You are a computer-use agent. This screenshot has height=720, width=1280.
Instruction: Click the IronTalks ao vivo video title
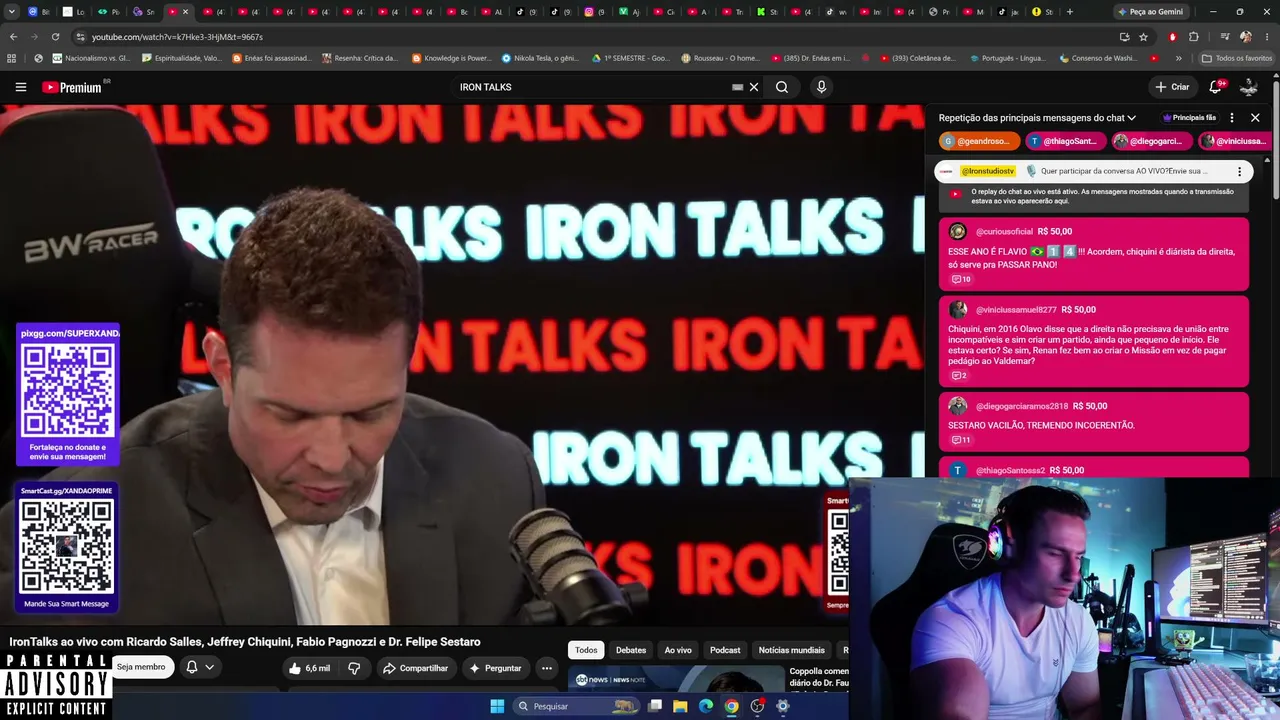245,642
